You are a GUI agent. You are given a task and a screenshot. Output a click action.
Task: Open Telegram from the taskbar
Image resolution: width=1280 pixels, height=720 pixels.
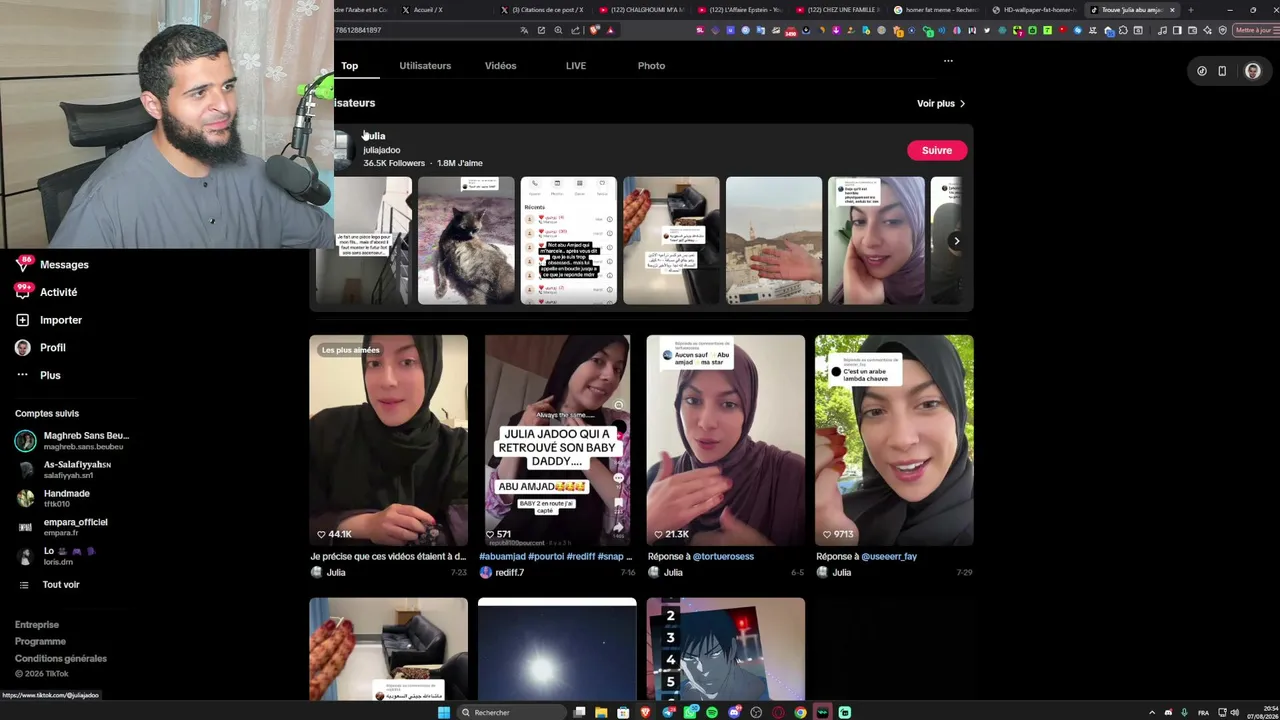(668, 712)
